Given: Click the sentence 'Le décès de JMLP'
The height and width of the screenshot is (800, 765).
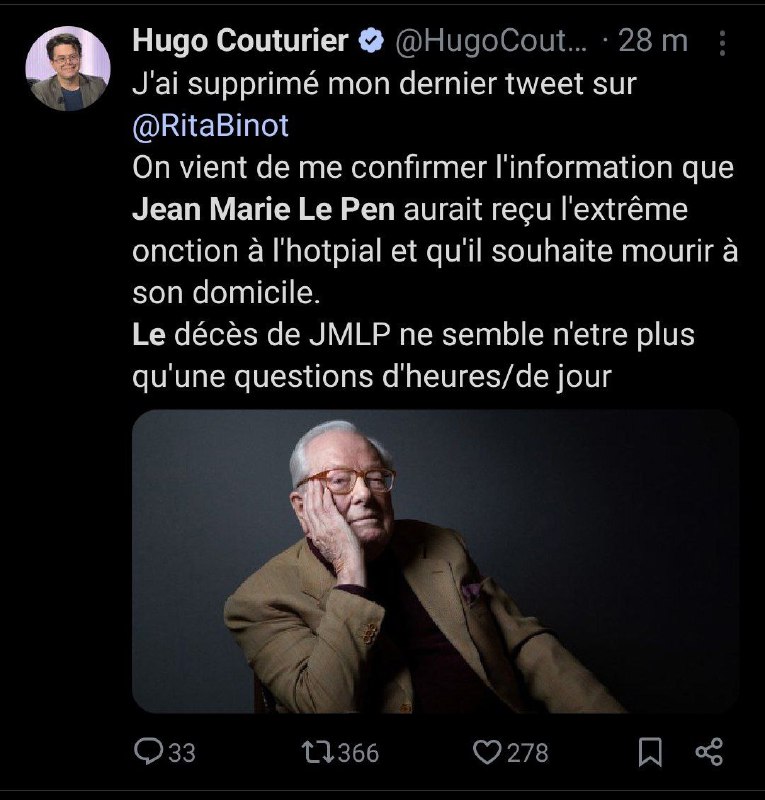Looking at the screenshot, I should tap(261, 335).
